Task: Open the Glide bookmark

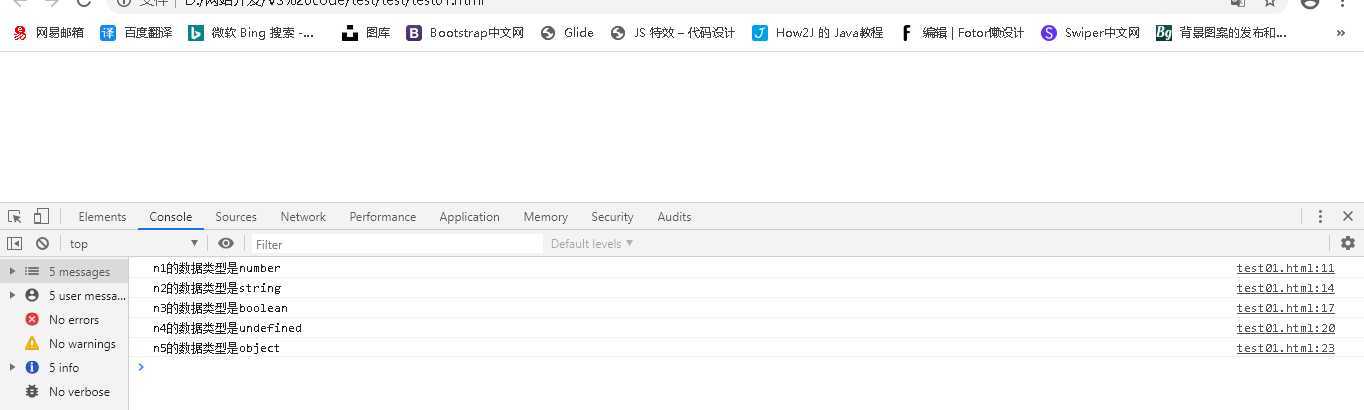Action: (x=567, y=33)
